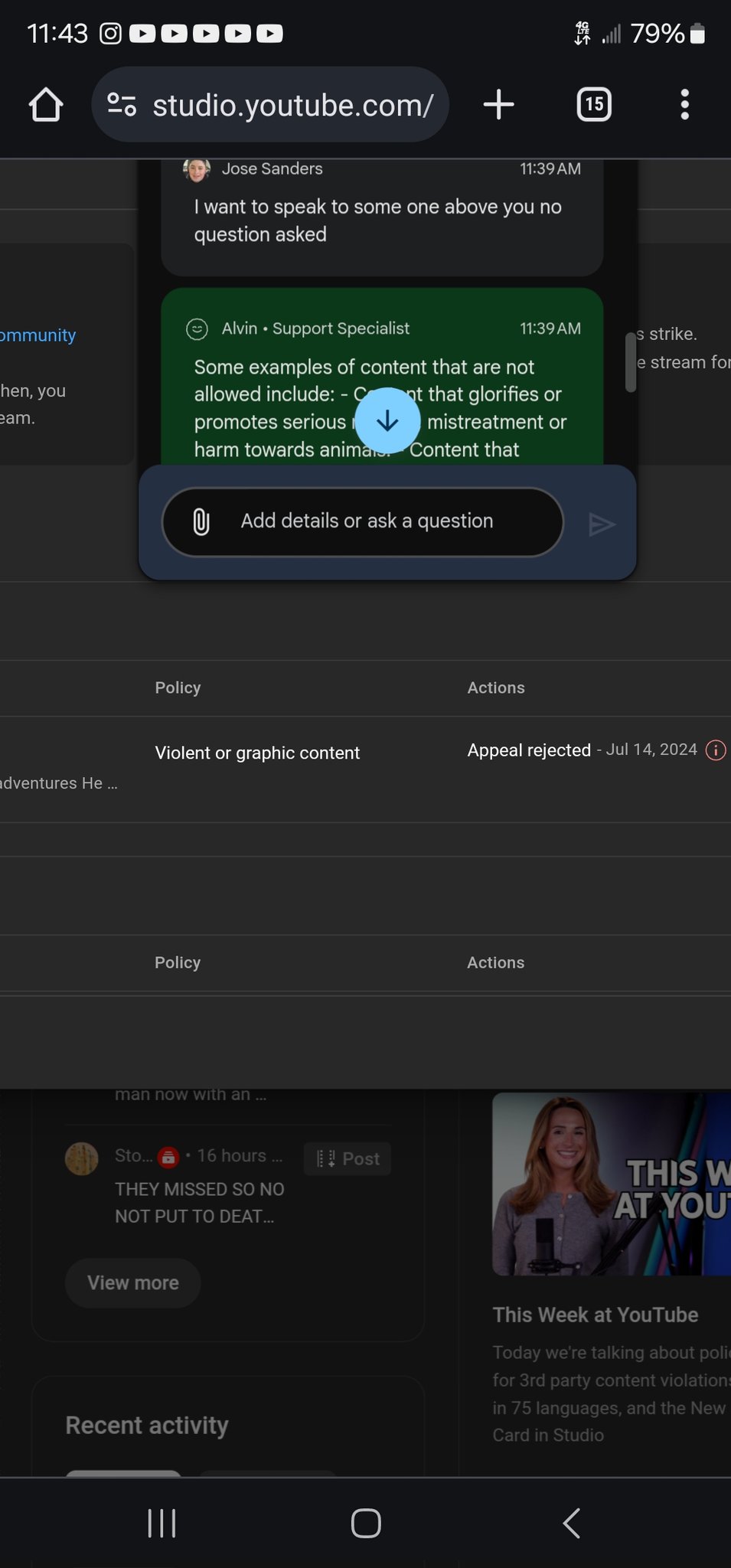Tap the Android recent apps button
The height and width of the screenshot is (1568, 731).
pos(162,1523)
